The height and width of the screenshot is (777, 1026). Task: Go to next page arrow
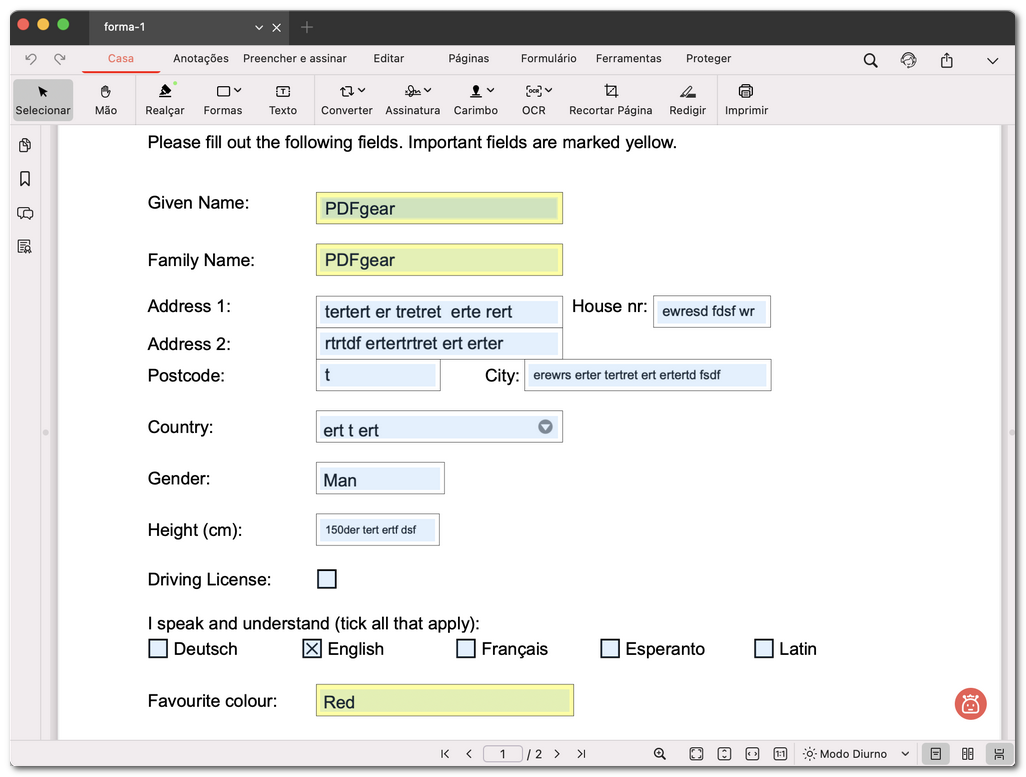pos(557,754)
